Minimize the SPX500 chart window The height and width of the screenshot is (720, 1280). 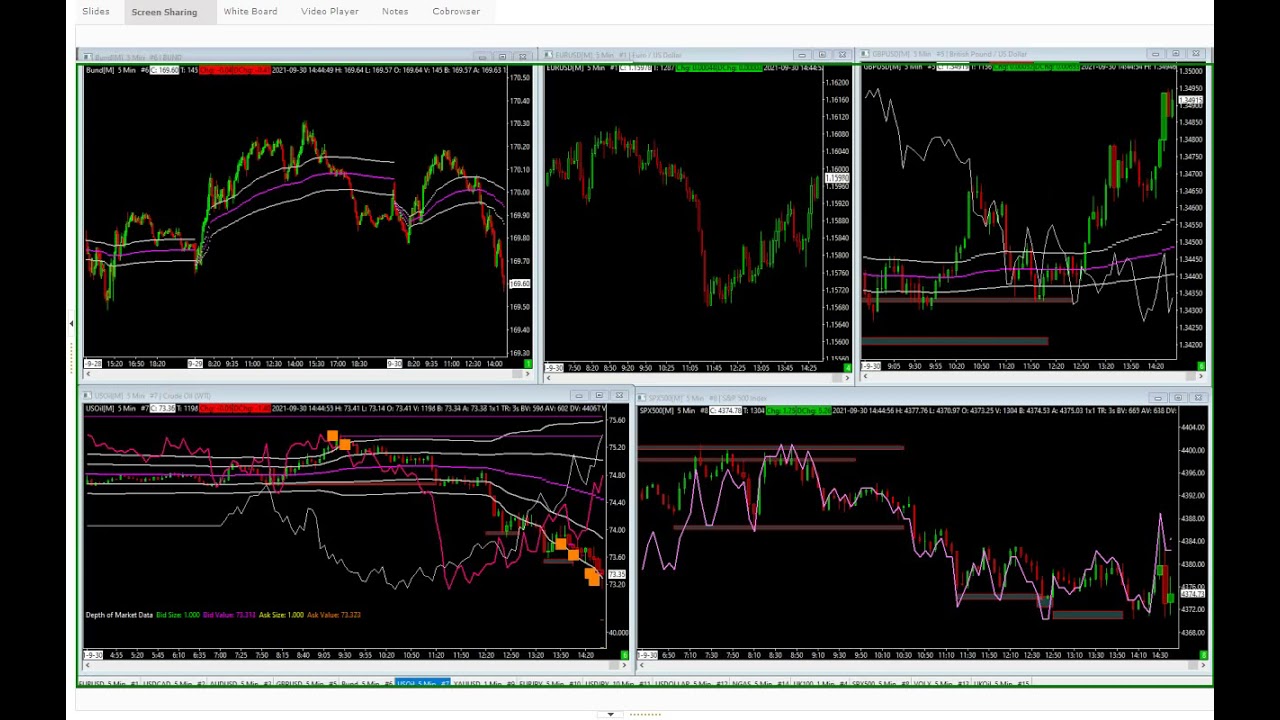coord(1157,398)
